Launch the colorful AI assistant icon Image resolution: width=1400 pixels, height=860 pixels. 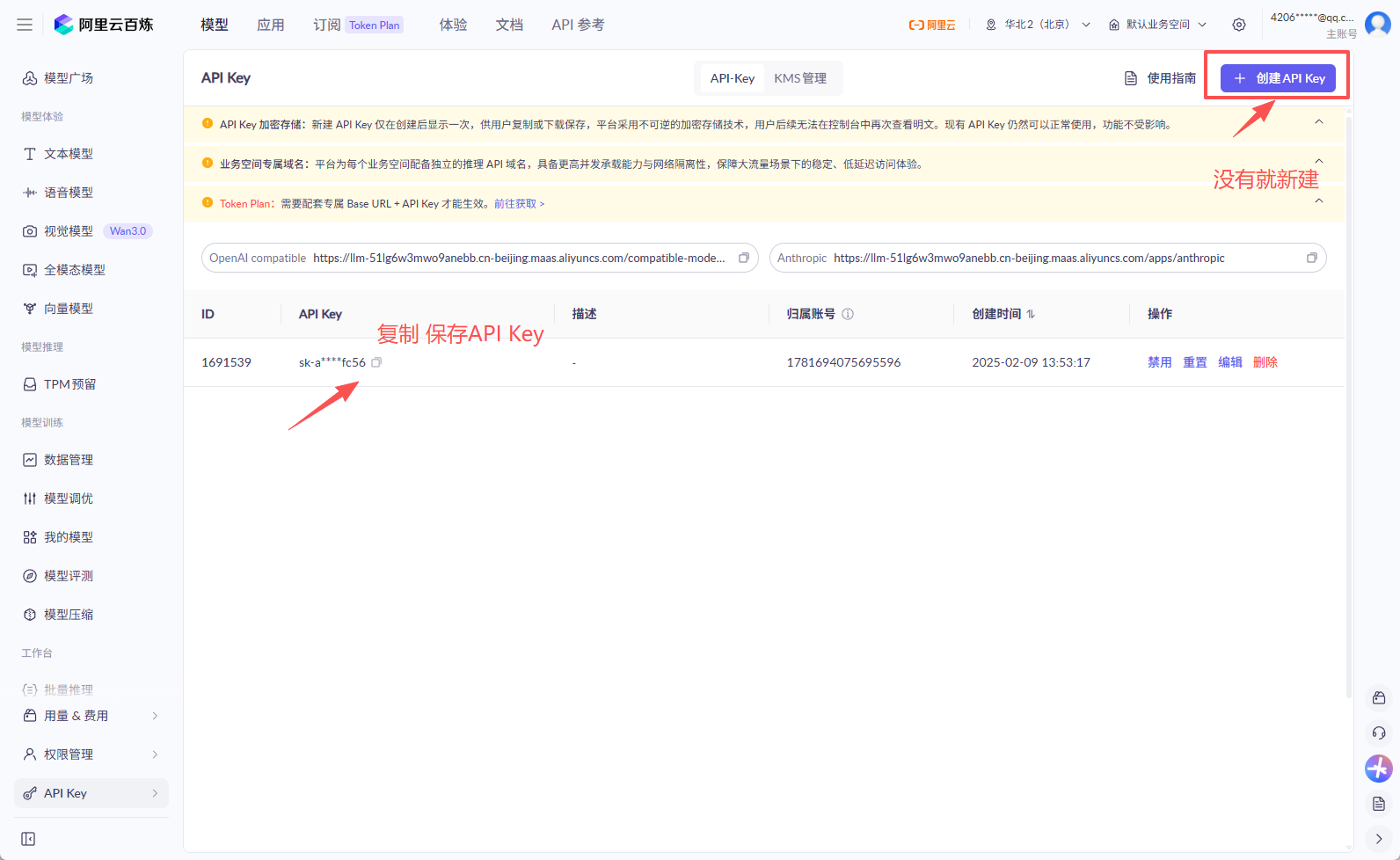pos(1379,769)
